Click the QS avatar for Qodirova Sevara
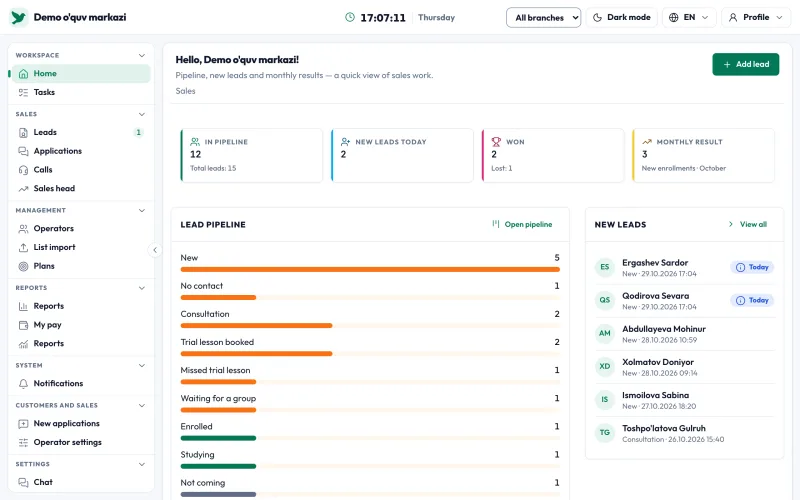This screenshot has height=500, width=800. coord(605,301)
